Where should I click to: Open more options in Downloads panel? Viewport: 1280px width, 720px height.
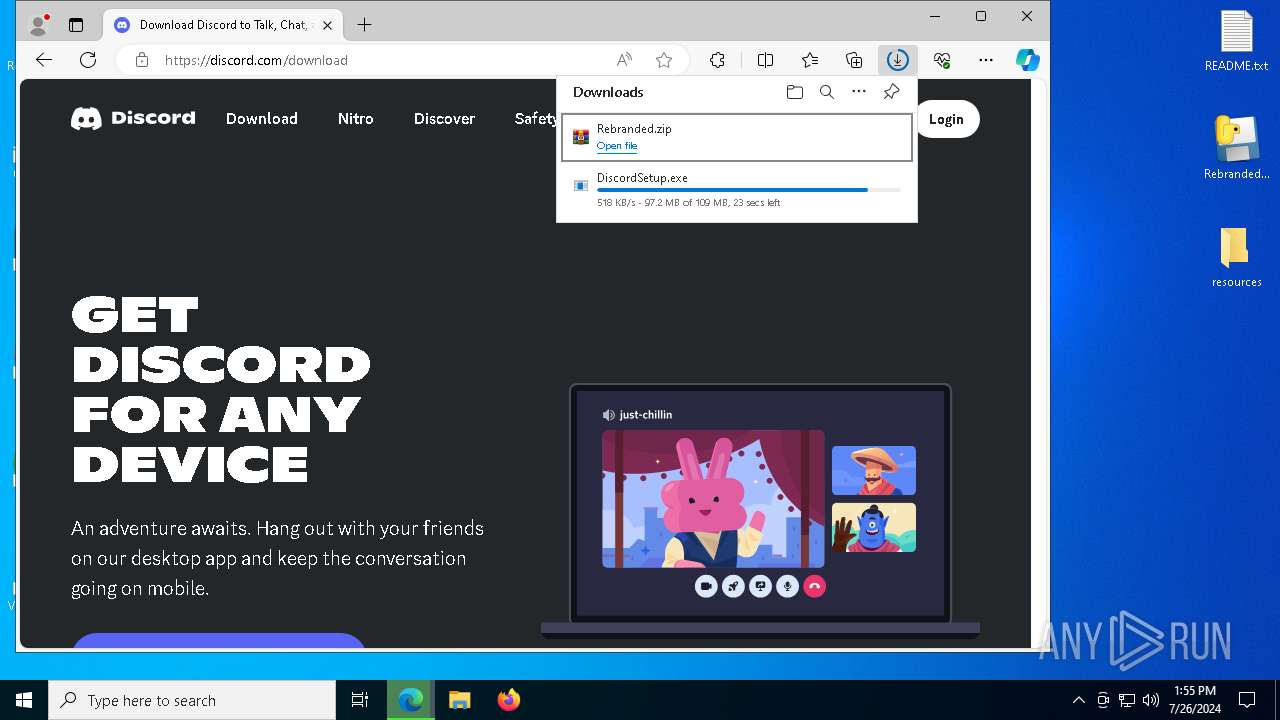[859, 92]
